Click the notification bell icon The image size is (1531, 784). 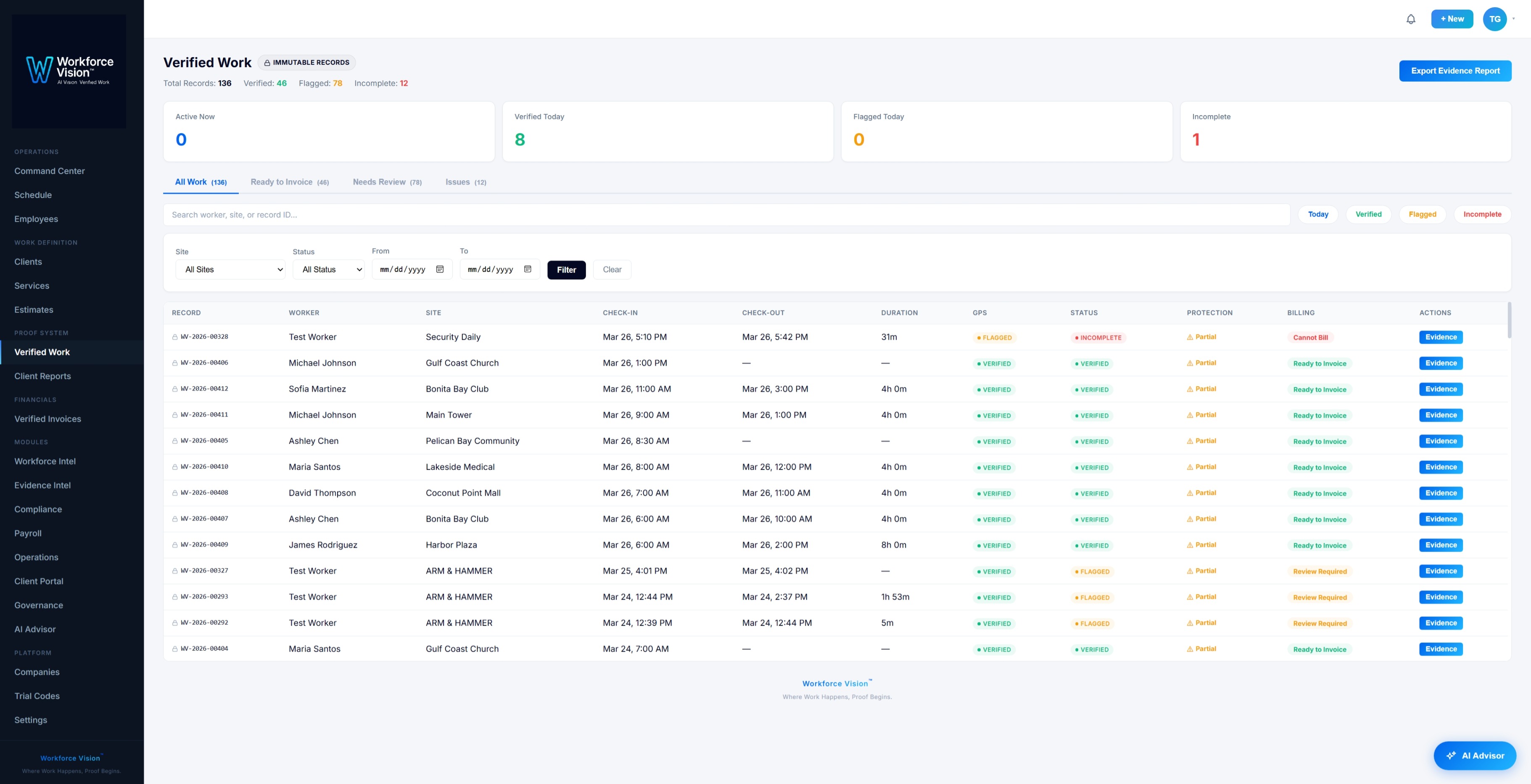coord(1410,19)
